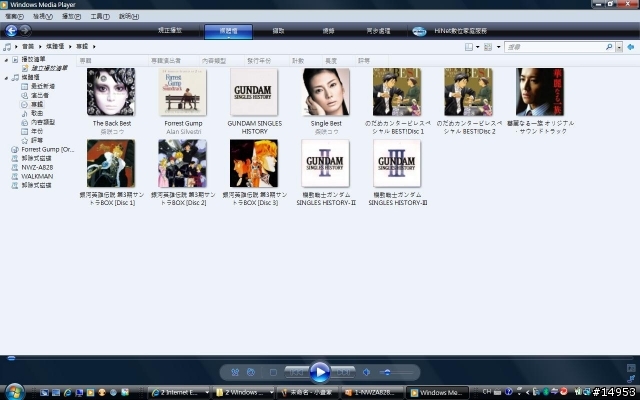Click the HiNet online store logo icon
Screen dimensions: 640x400
click(419, 31)
